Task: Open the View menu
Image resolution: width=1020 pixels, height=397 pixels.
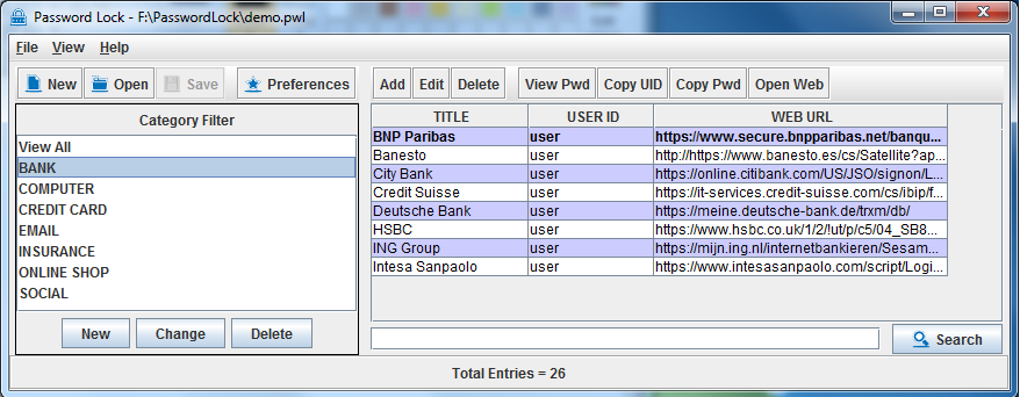Action: point(68,48)
